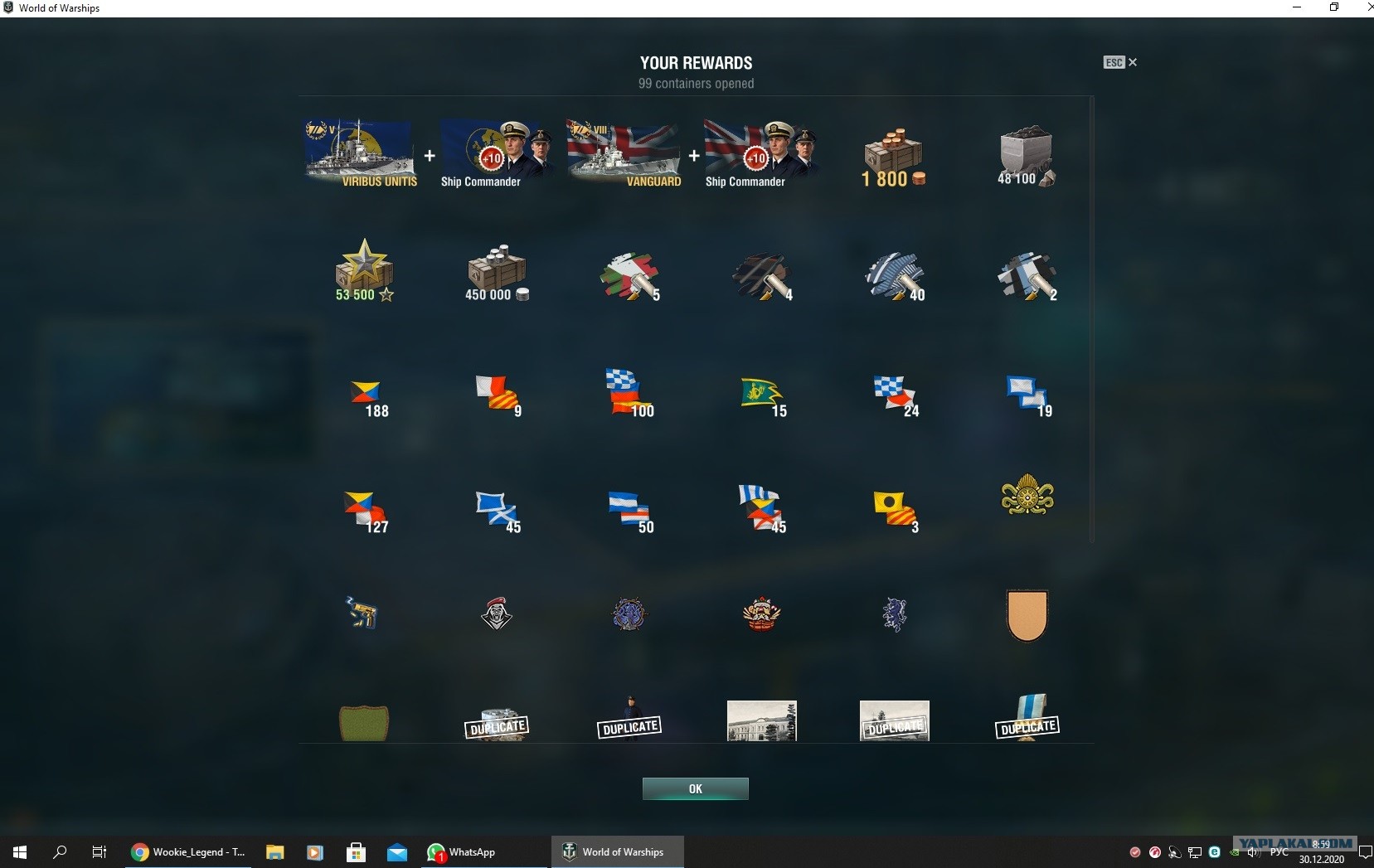1374x868 pixels.
Task: Click the duplicate blue ribbon reward
Action: (x=1027, y=718)
